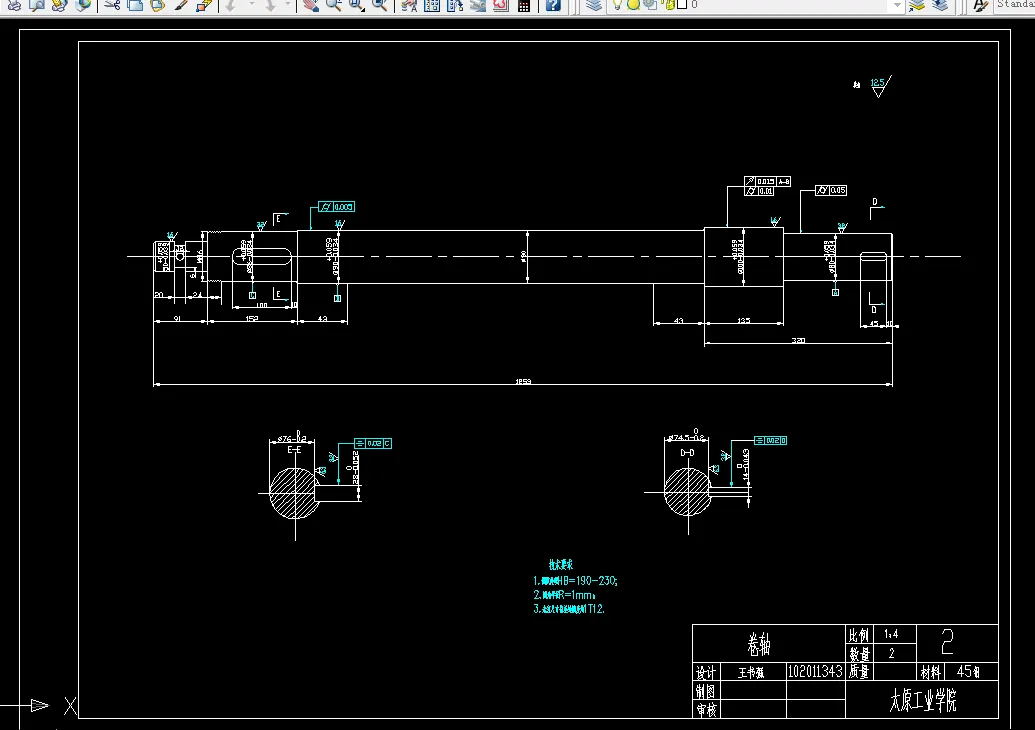
Task: Click the Cut scissors icon
Action: click(112, 5)
